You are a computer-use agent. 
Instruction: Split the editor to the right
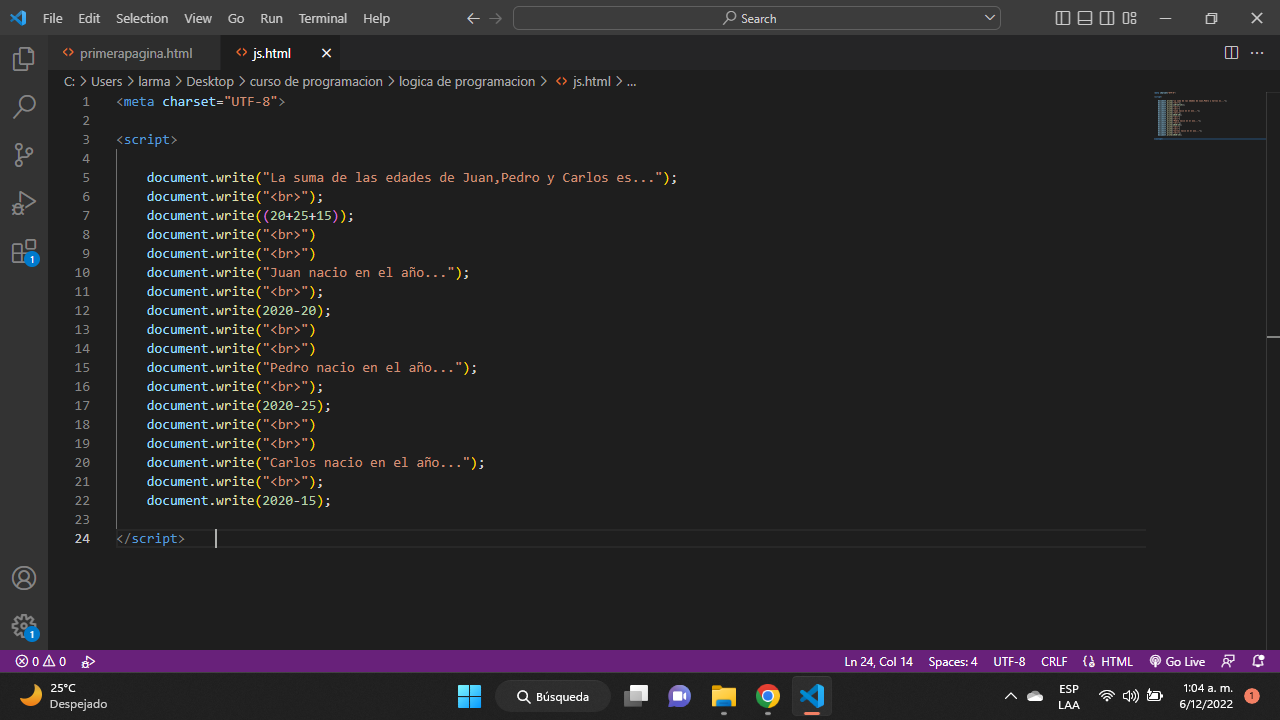click(x=1231, y=53)
